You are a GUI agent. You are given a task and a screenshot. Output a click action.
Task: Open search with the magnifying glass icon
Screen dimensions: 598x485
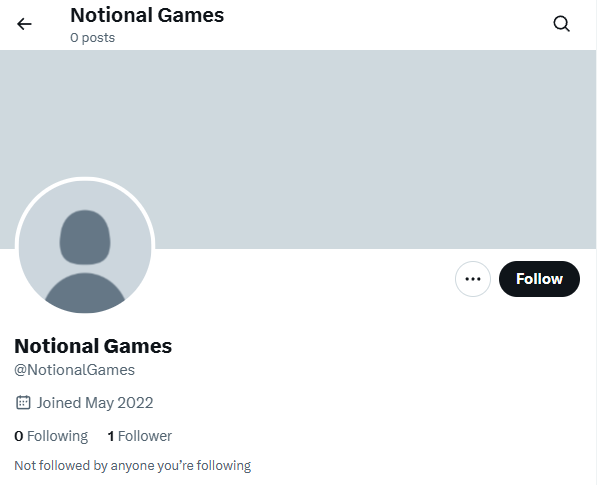[x=561, y=24]
